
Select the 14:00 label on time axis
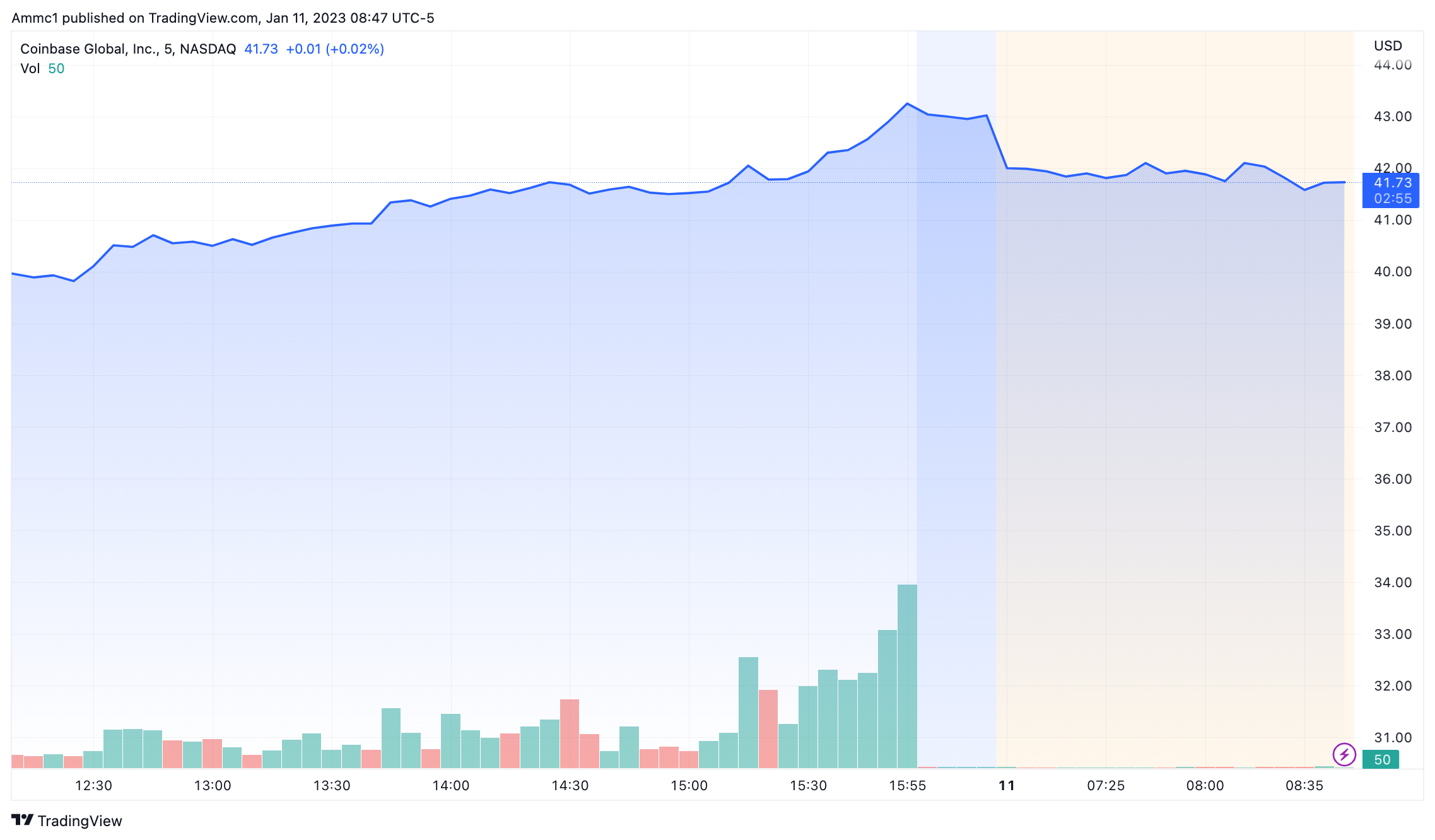(450, 785)
